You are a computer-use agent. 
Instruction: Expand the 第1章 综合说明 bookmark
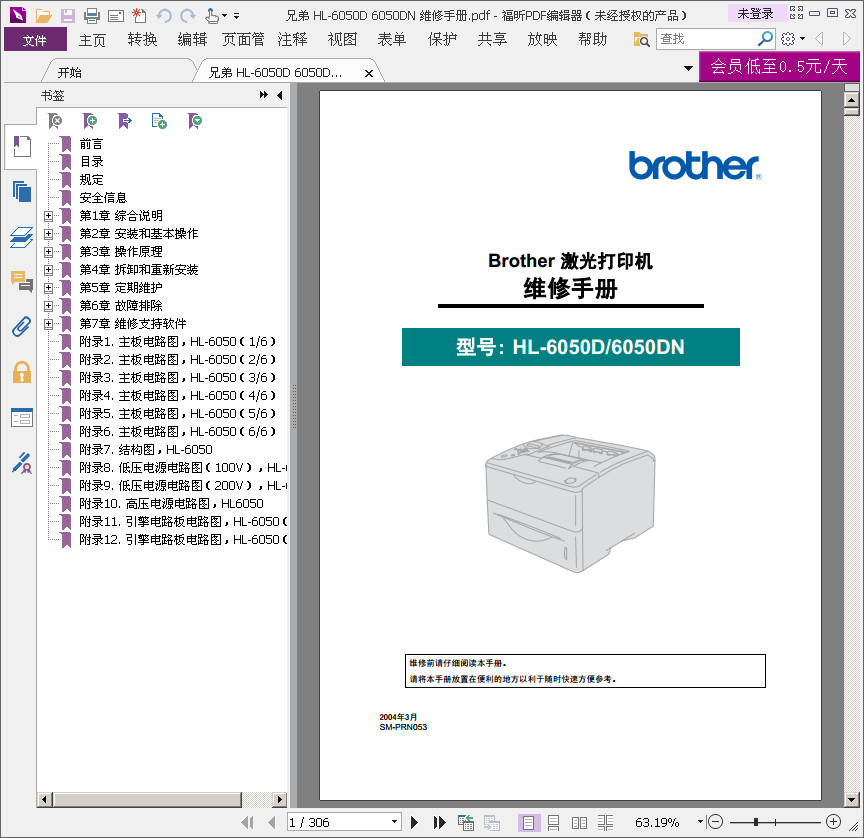click(48, 216)
